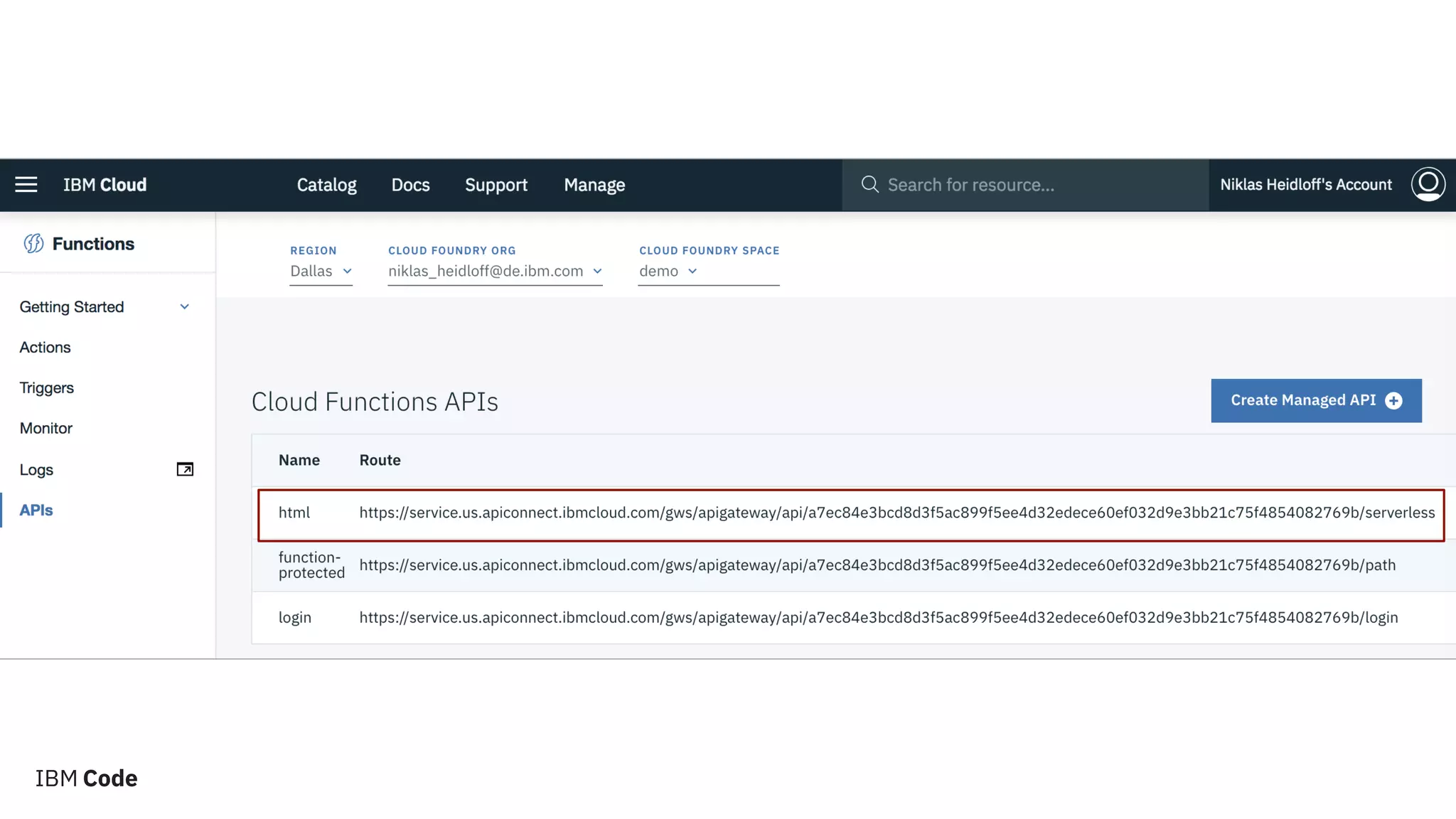Open the hamburger navigation menu
The height and width of the screenshot is (819, 1456).
tap(26, 185)
